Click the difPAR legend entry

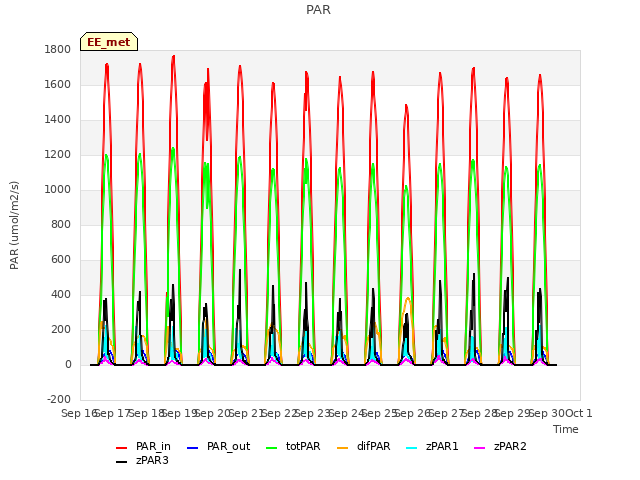pos(364,447)
